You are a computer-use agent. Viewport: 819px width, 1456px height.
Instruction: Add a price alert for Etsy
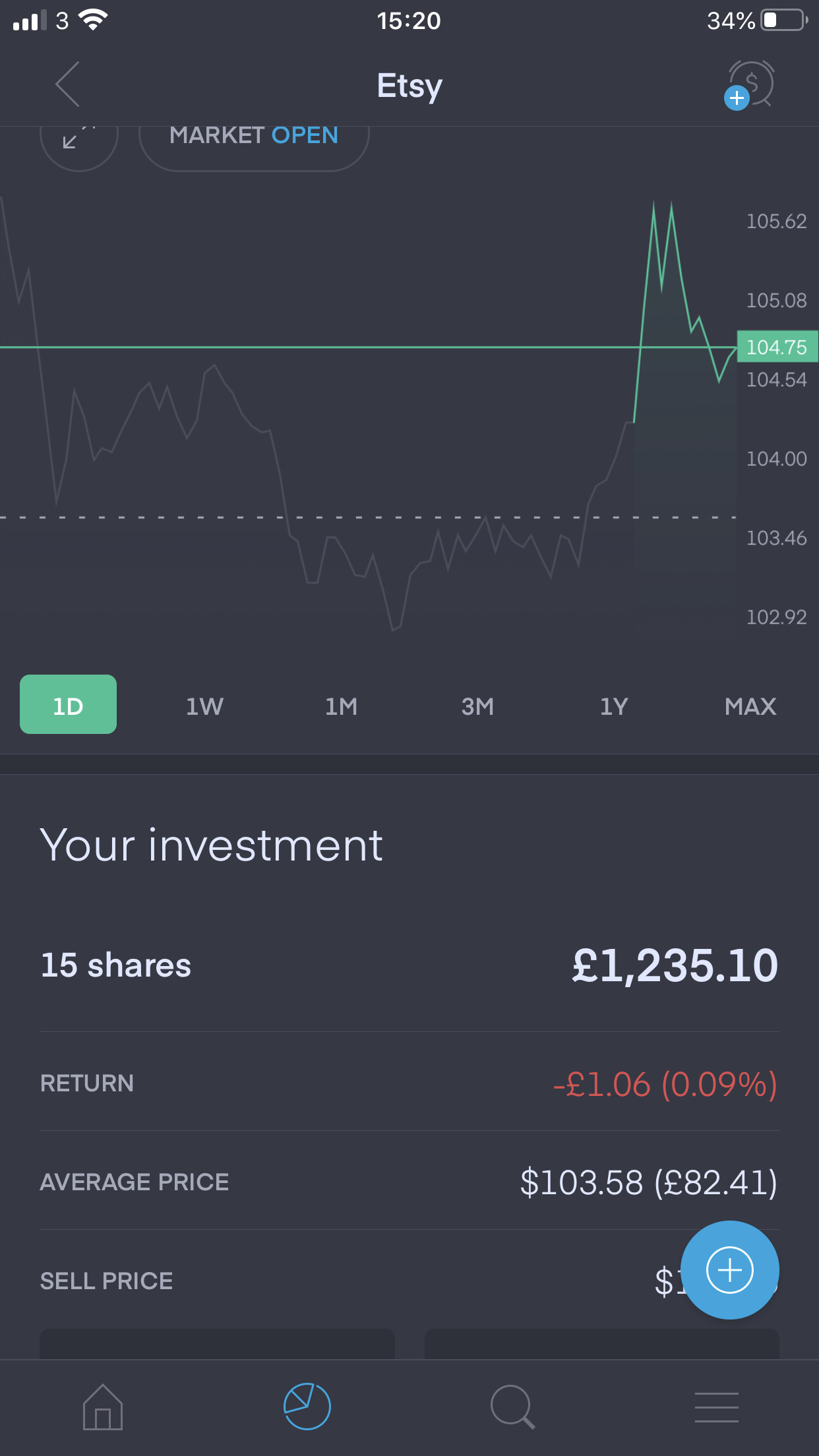(750, 84)
